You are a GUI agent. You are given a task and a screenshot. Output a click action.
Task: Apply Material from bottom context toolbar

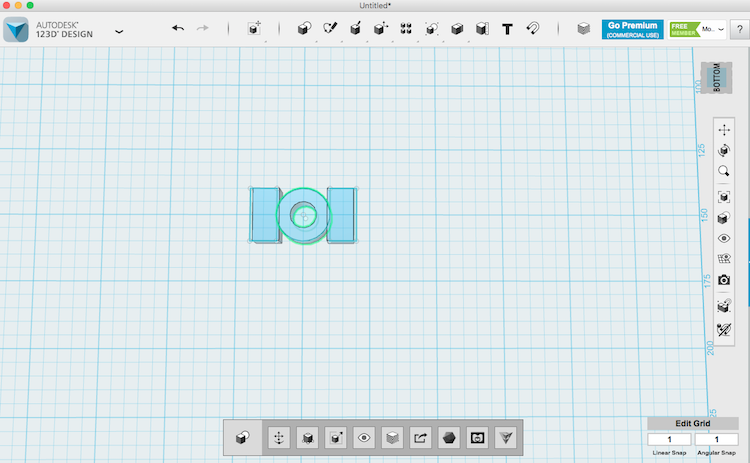(x=392, y=438)
